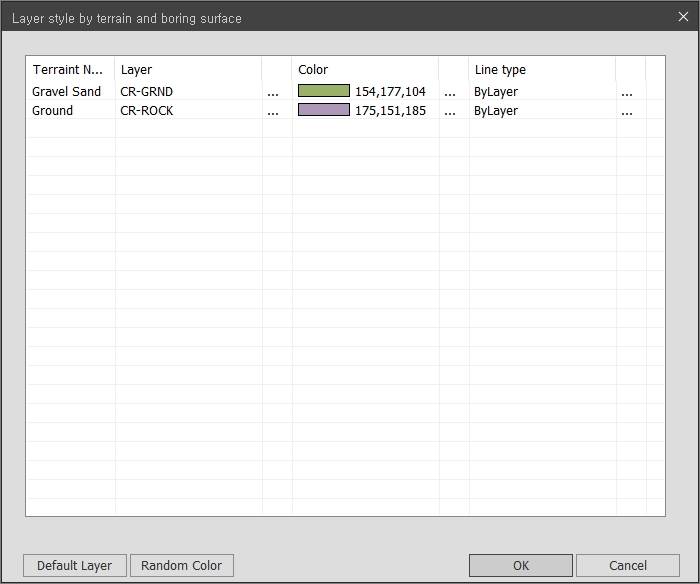Screen dimensions: 700x584
Task: Open layer picker for Ground row
Action: click(273, 111)
